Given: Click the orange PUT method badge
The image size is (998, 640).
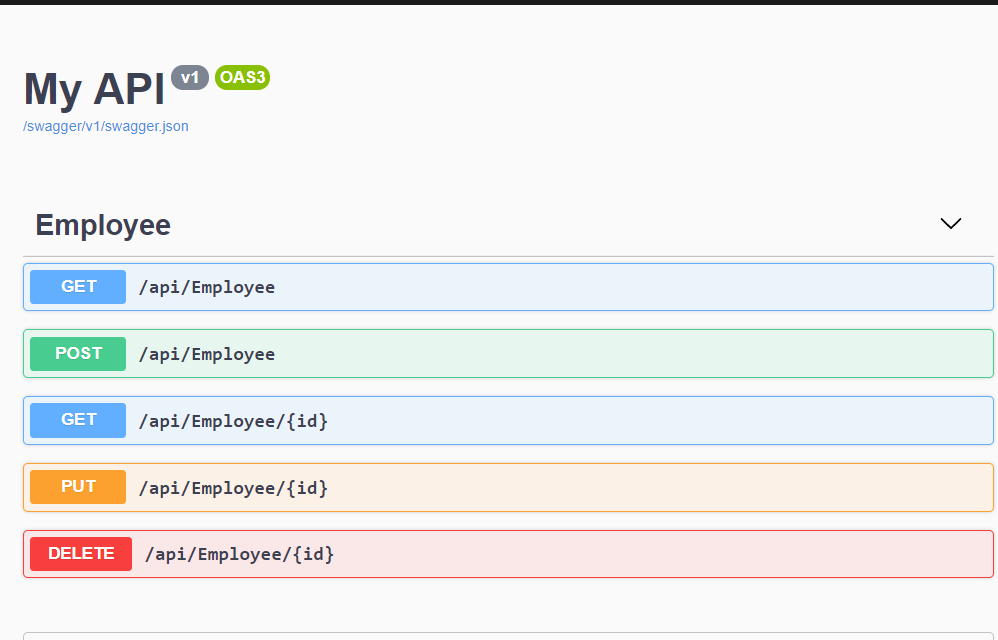Looking at the screenshot, I should click(x=78, y=487).
